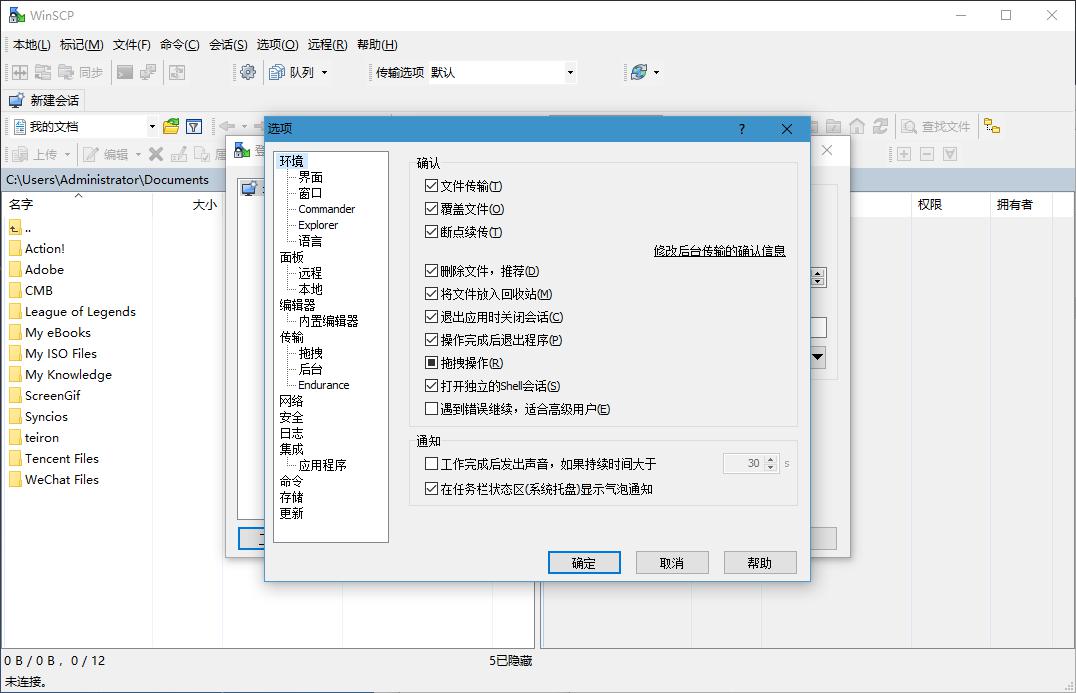This screenshot has width=1076, height=693.
Task: Enable 遇到错误继续 checkbox for advanced users
Action: tap(432, 409)
